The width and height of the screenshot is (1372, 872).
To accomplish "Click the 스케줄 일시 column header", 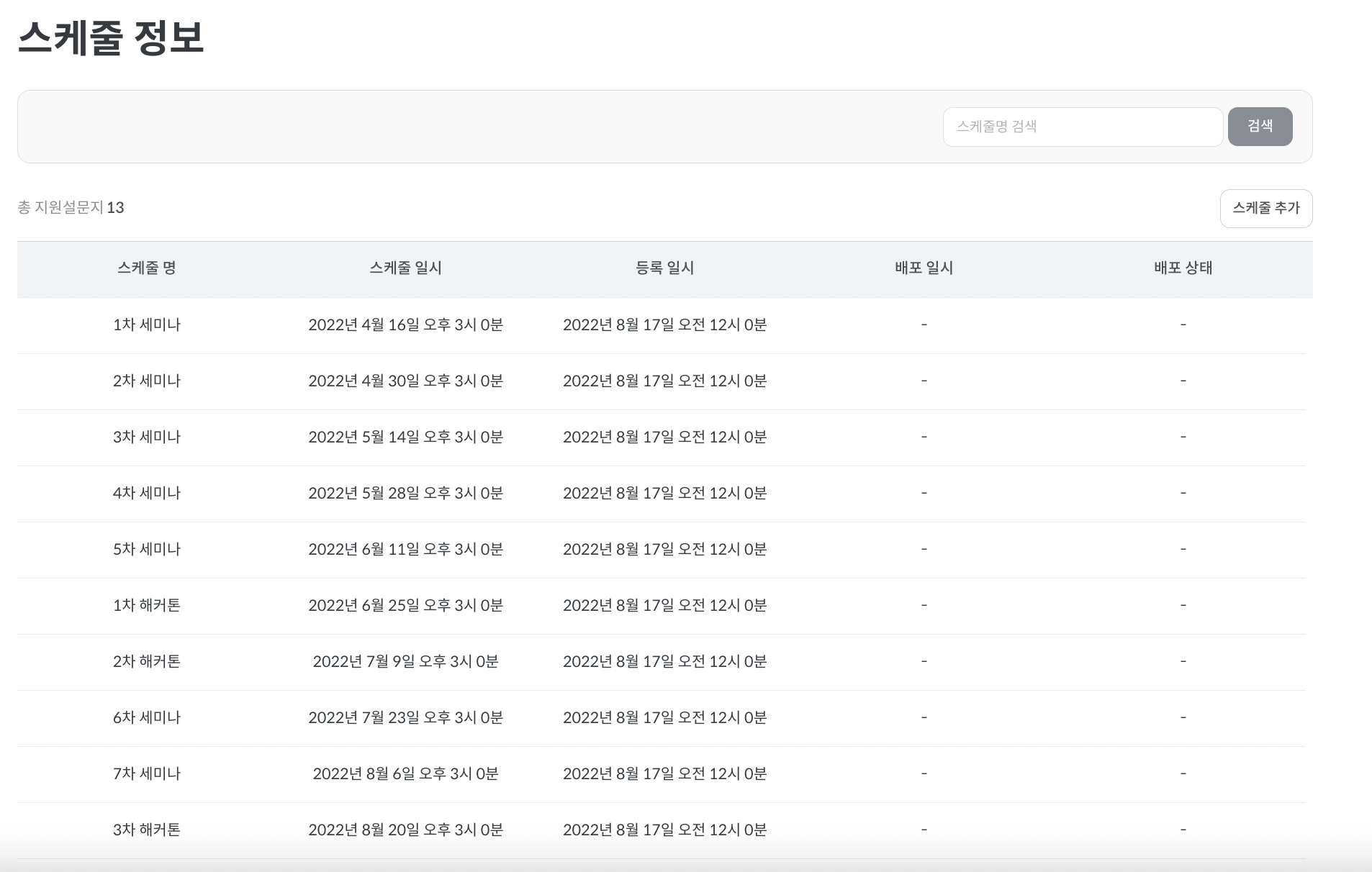I will point(406,268).
